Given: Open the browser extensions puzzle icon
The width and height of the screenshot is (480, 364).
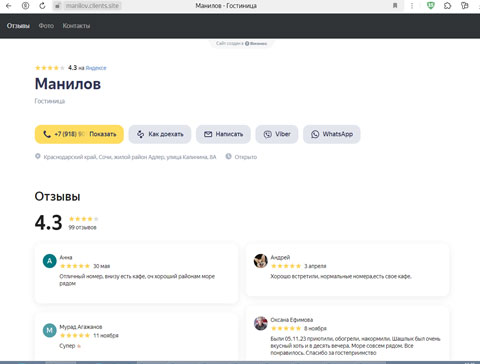Looking at the screenshot, I should (x=447, y=6).
